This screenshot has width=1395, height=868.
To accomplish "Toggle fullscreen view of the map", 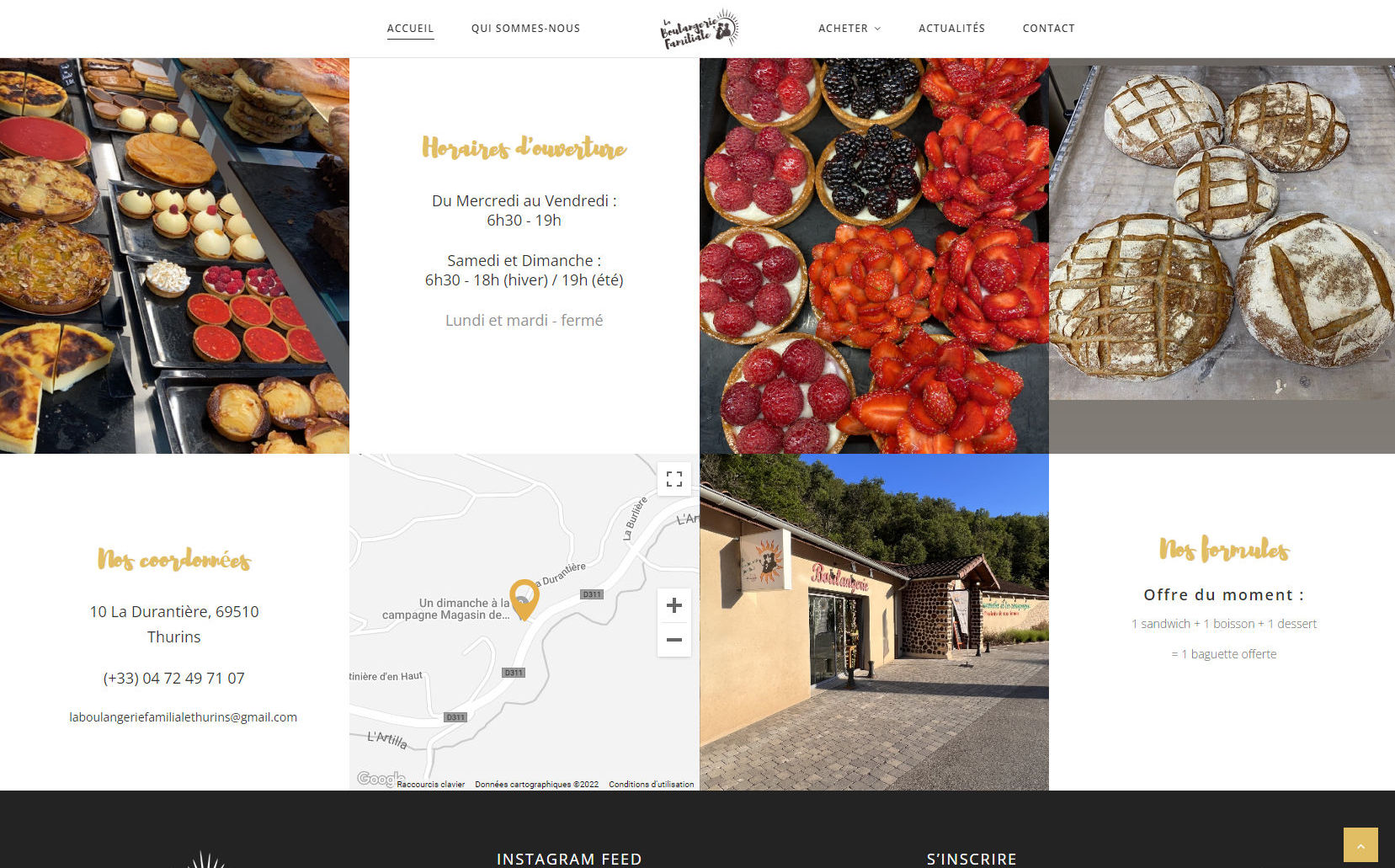I will click(674, 479).
